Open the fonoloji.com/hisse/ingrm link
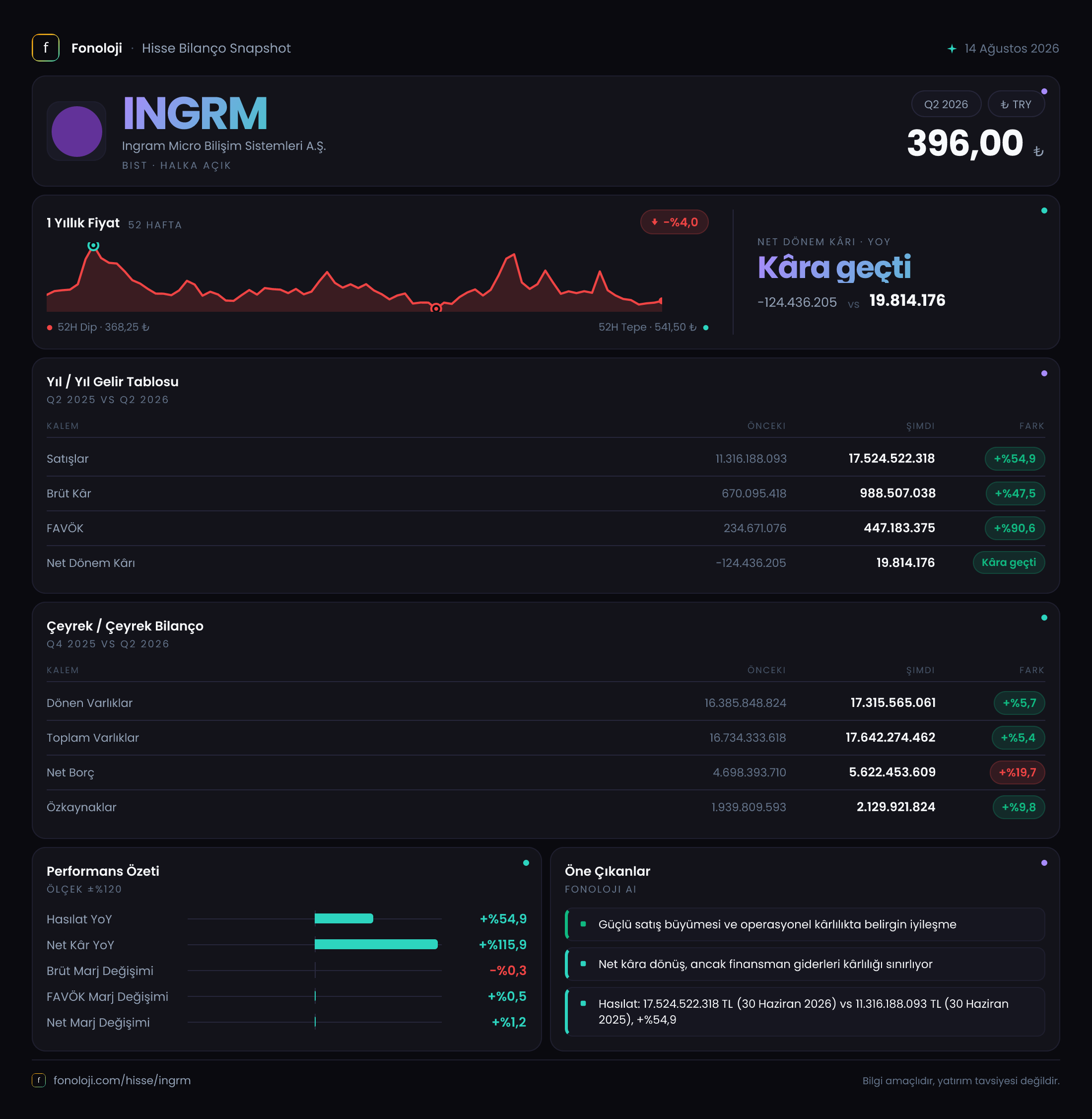 click(122, 1080)
